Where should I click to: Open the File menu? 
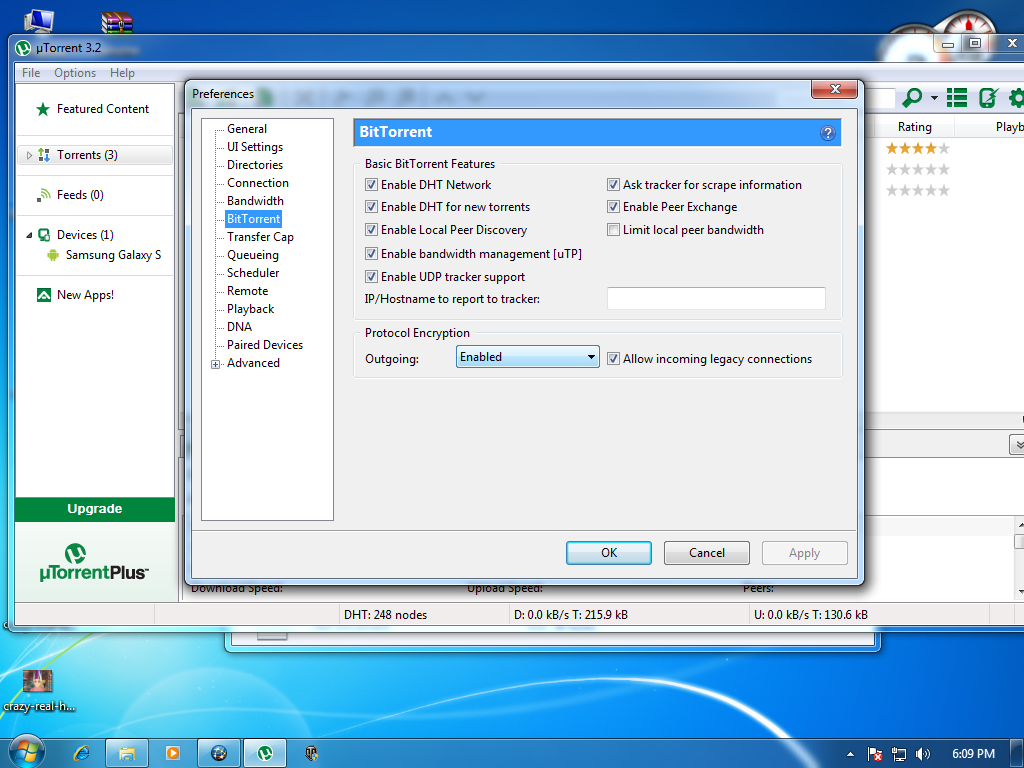(31, 73)
